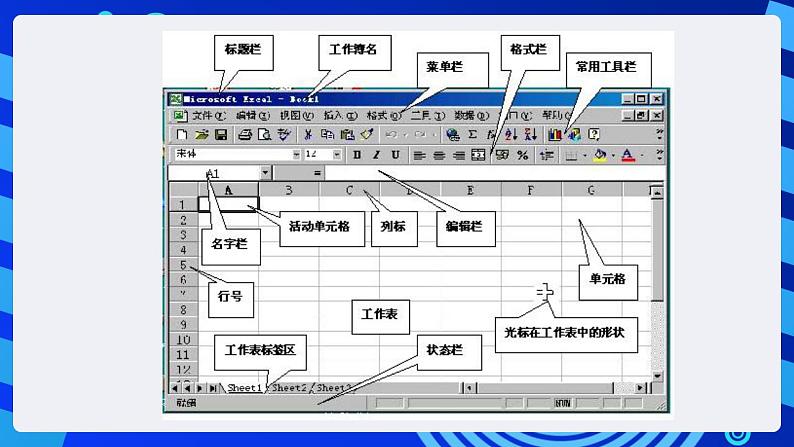Open the Name Box dropdown arrow

click(x=265, y=173)
